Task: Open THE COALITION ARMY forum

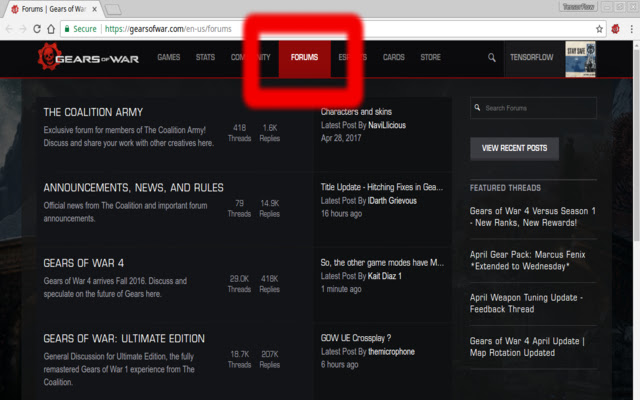Action: (x=93, y=112)
